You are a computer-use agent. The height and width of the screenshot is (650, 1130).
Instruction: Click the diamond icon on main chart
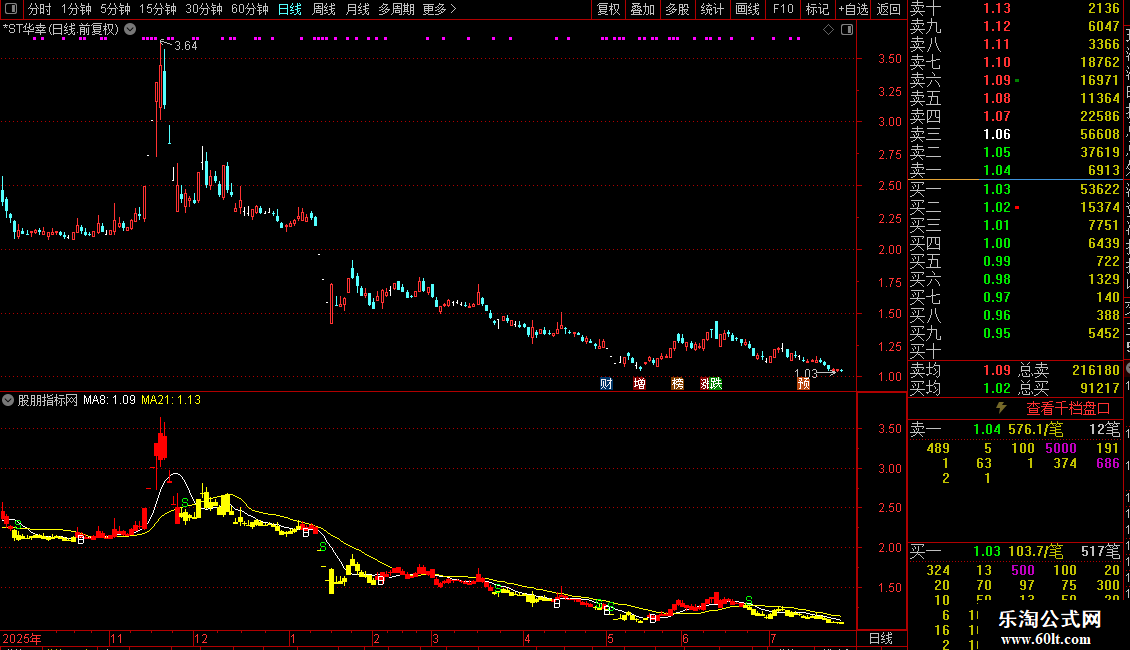[828, 30]
